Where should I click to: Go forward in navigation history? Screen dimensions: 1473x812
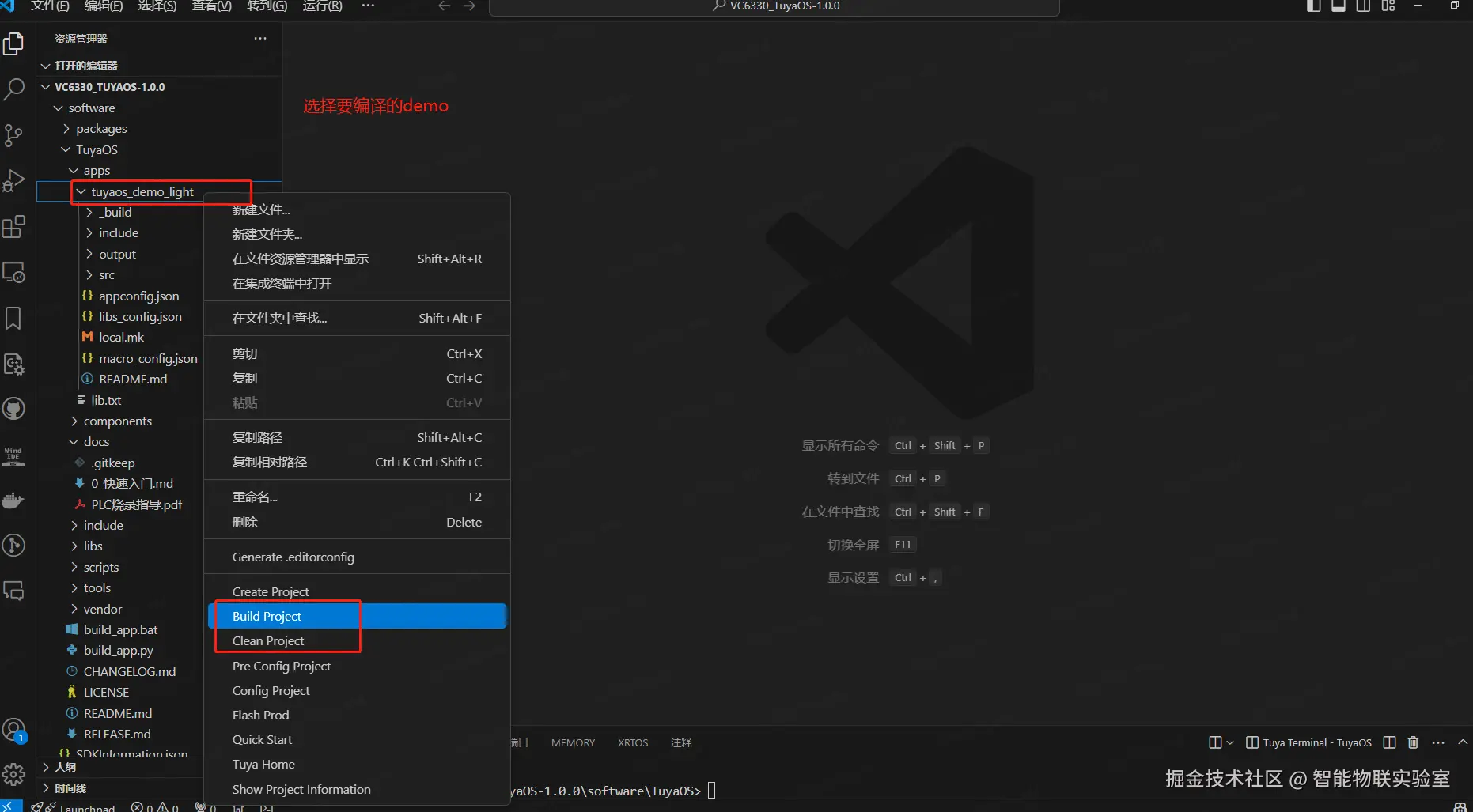[469, 6]
